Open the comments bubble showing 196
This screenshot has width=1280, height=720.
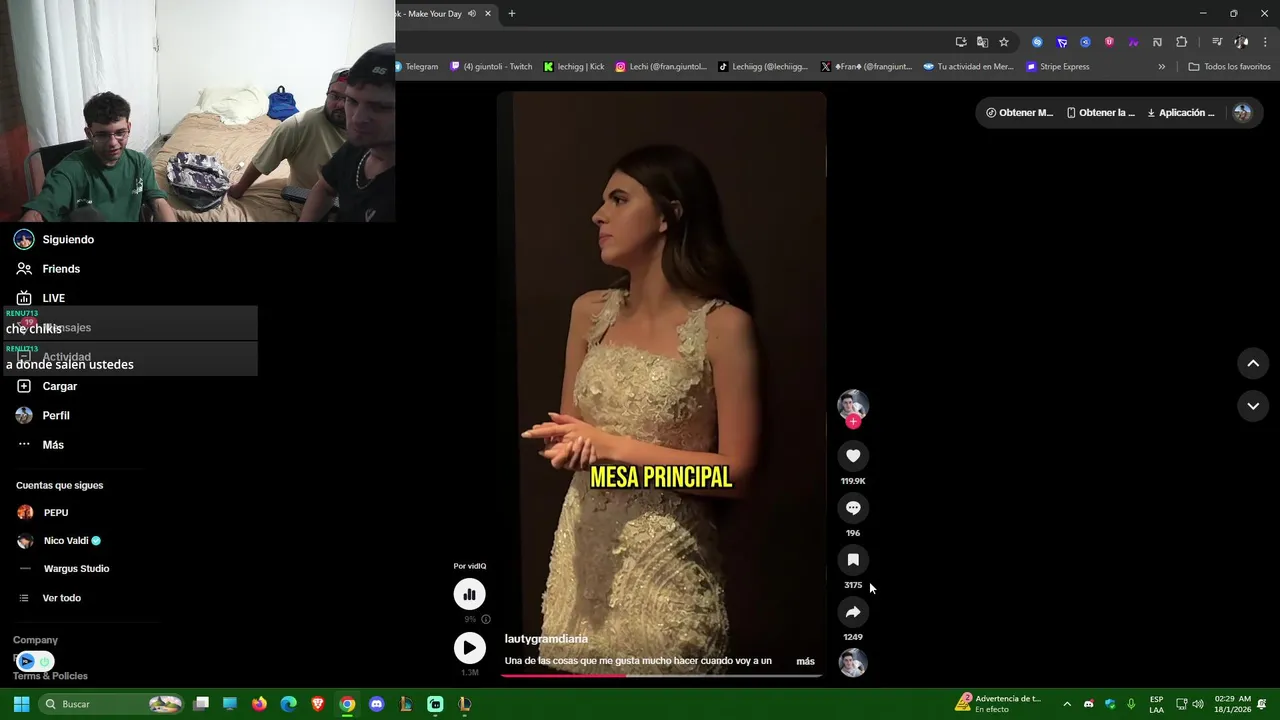click(x=853, y=508)
